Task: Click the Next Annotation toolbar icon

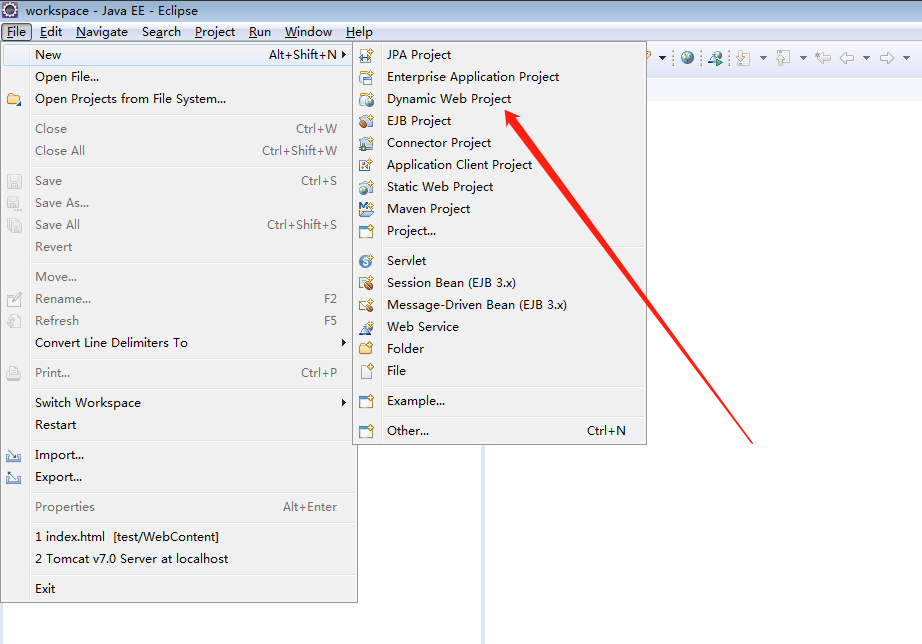Action: point(744,58)
